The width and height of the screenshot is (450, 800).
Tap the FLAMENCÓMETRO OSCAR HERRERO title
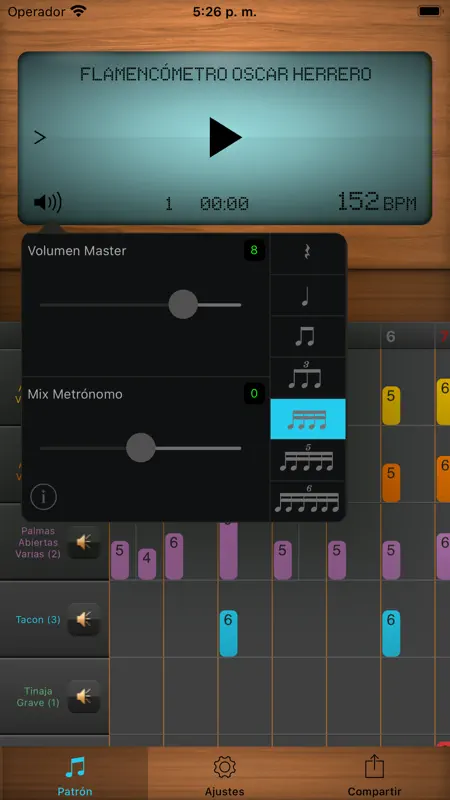(226, 74)
